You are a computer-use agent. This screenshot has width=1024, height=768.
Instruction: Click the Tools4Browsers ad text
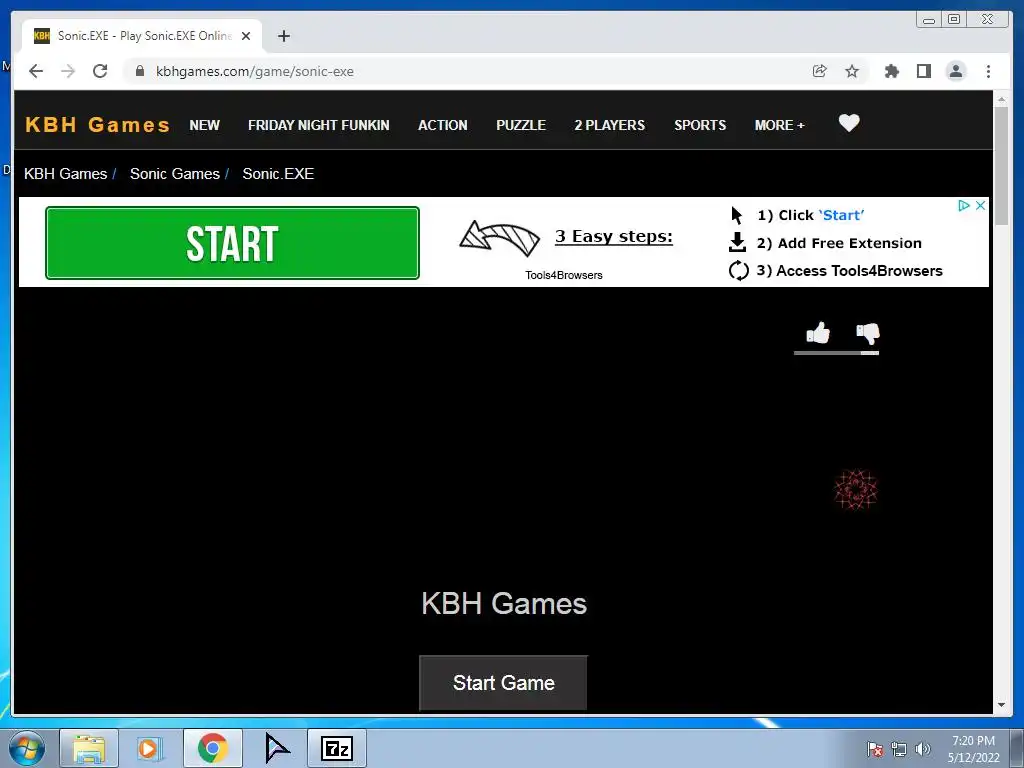click(564, 275)
